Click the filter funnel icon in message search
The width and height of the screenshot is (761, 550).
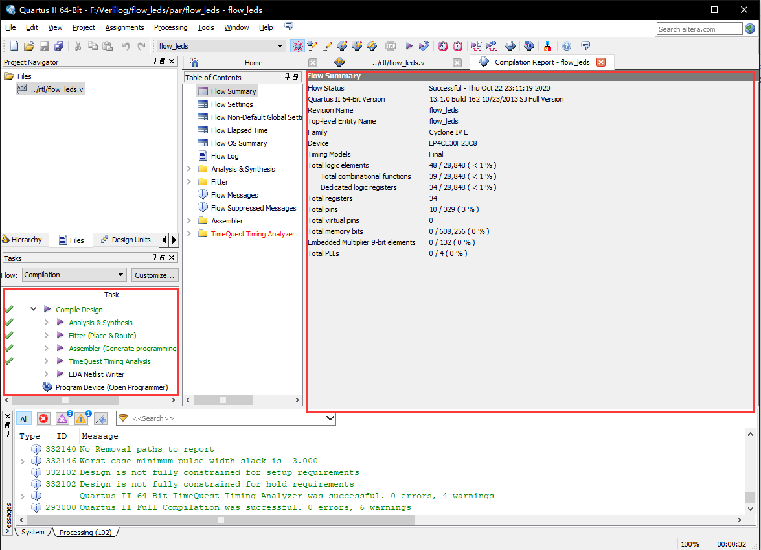pos(123,418)
